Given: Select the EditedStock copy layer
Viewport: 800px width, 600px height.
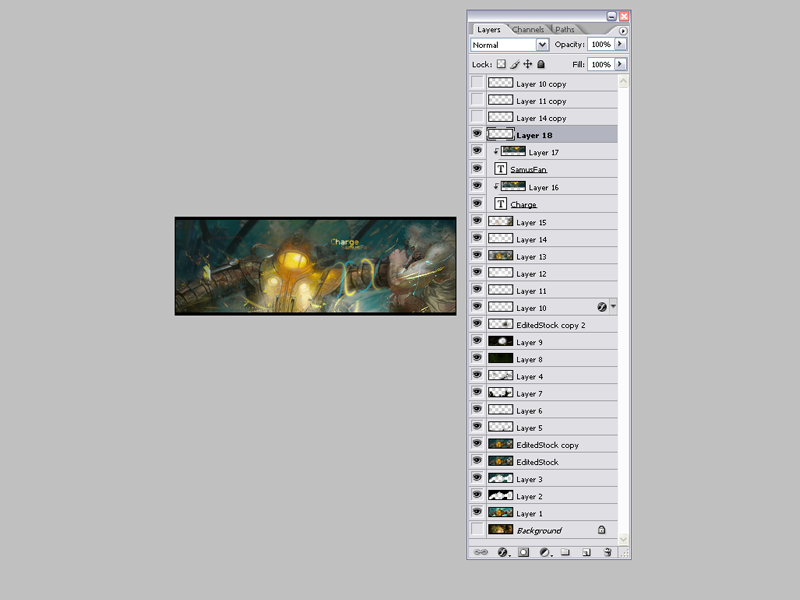Looking at the screenshot, I should point(543,444).
